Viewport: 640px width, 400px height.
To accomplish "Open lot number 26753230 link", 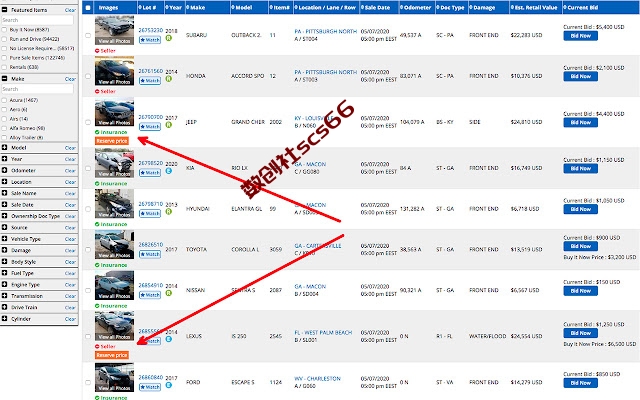I will point(151,30).
